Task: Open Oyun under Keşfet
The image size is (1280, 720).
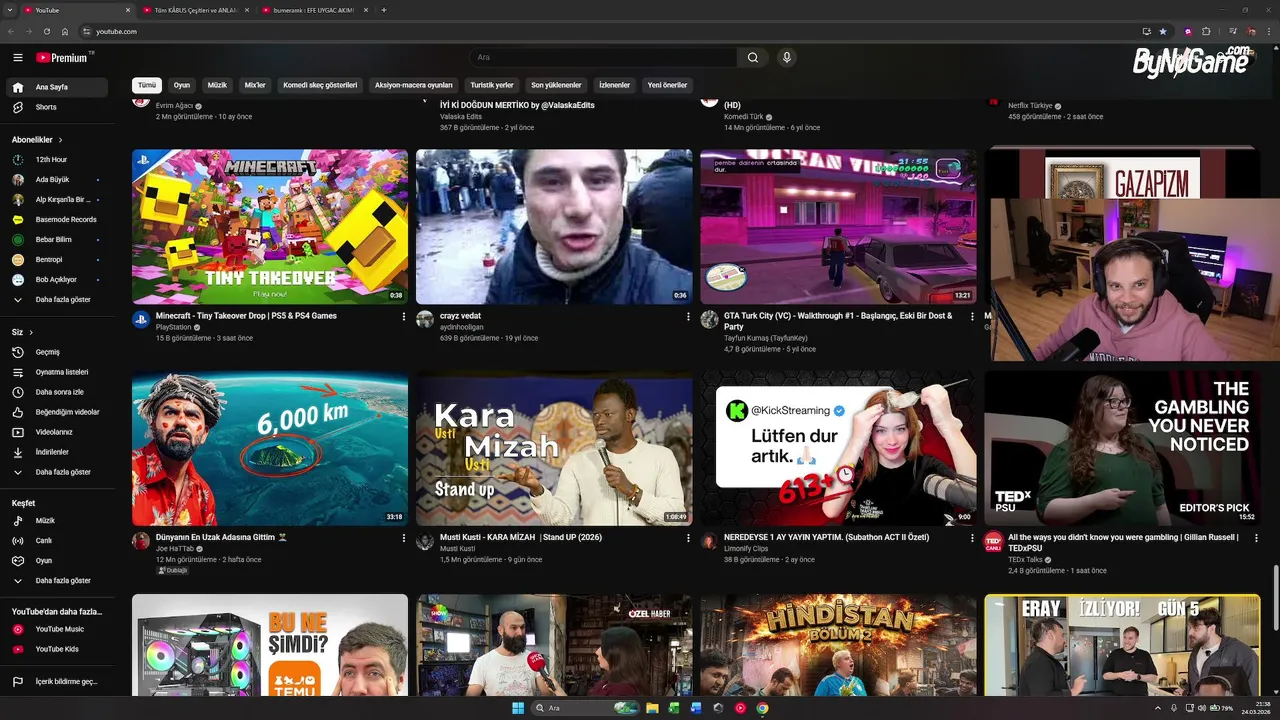Action: click(x=55, y=561)
